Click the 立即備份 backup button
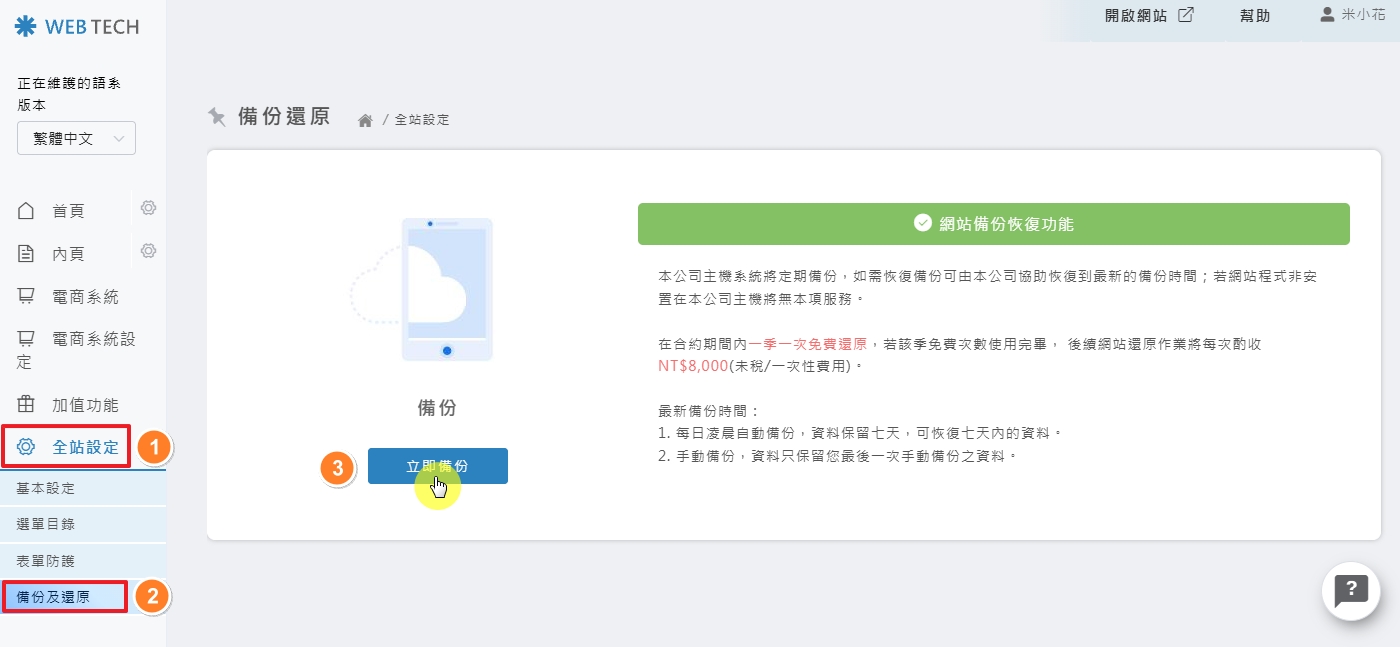Image resolution: width=1400 pixels, height=647 pixels. (438, 466)
